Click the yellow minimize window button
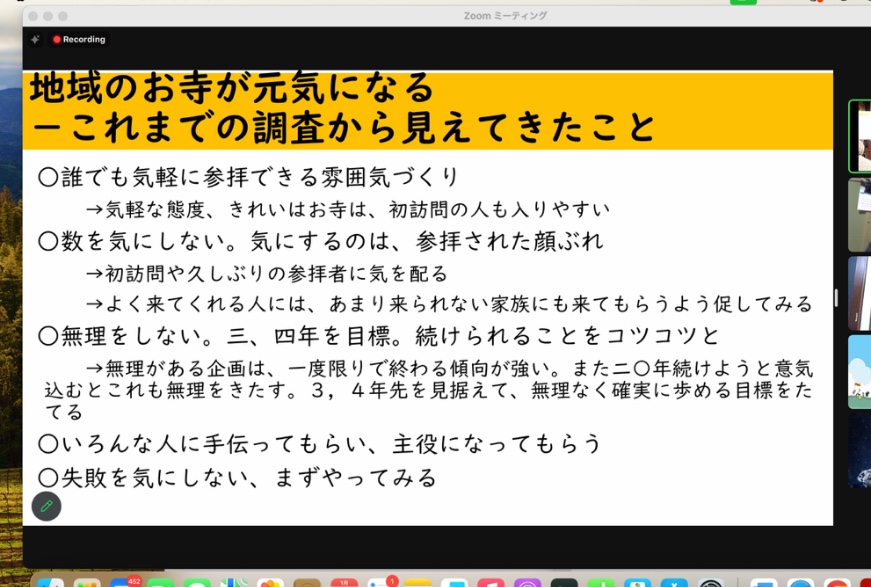 [47, 16]
